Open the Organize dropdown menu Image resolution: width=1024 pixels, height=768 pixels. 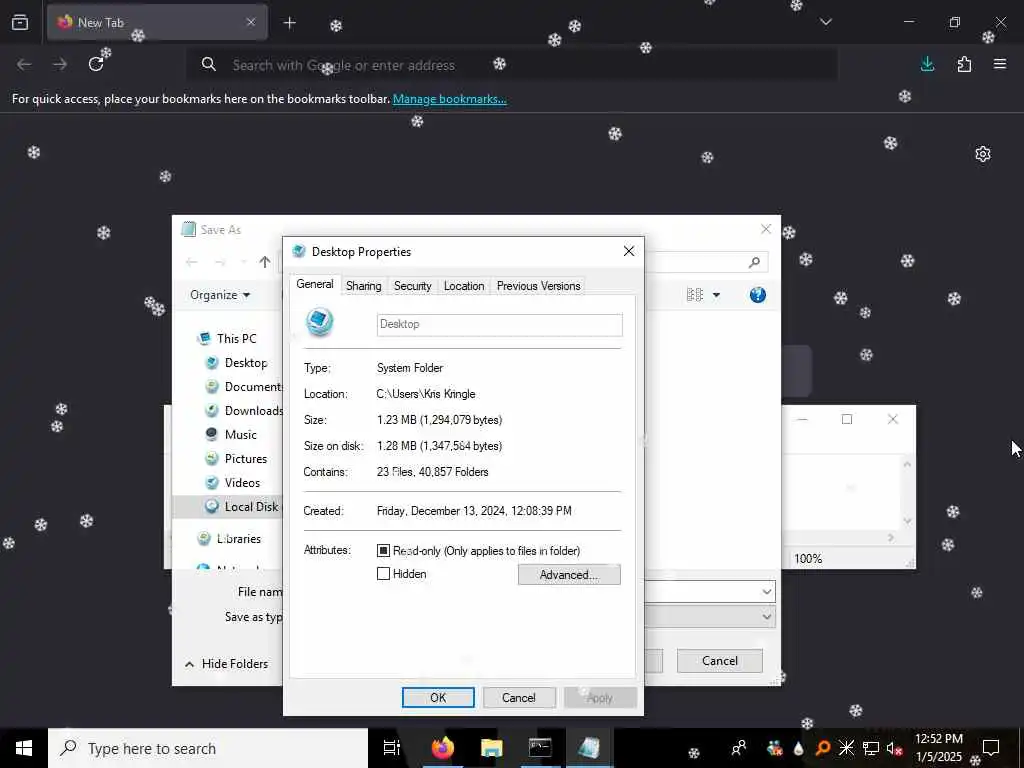pyautogui.click(x=220, y=295)
